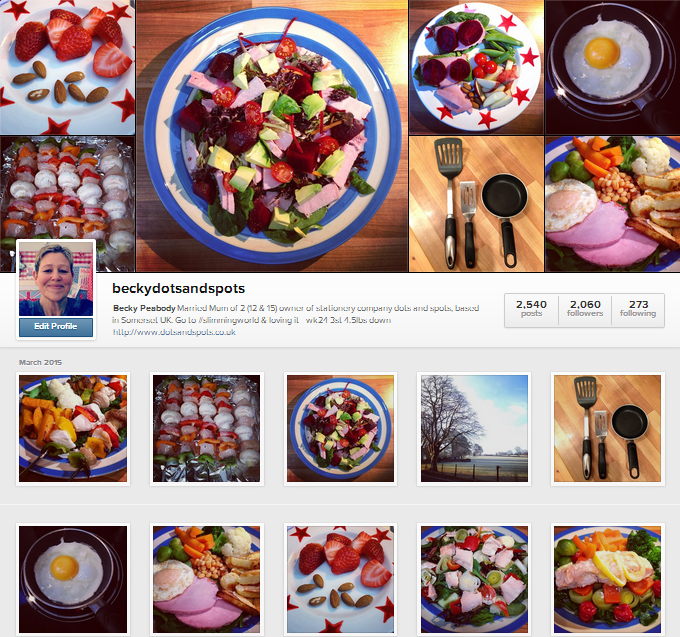680x637 pixels.
Task: Open the chicken and leek salad photo
Action: 474,579
